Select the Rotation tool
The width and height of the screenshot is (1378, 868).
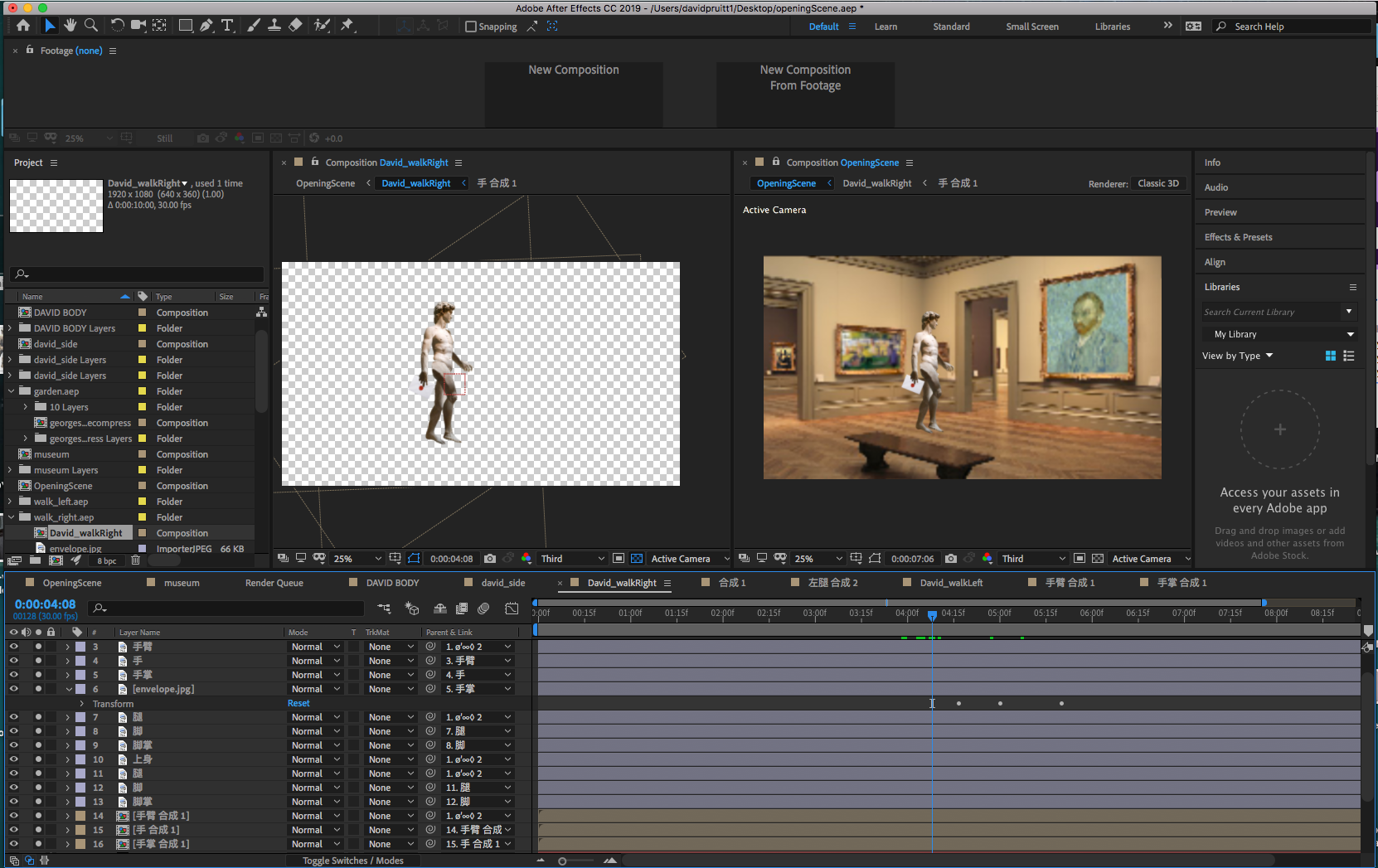117,26
